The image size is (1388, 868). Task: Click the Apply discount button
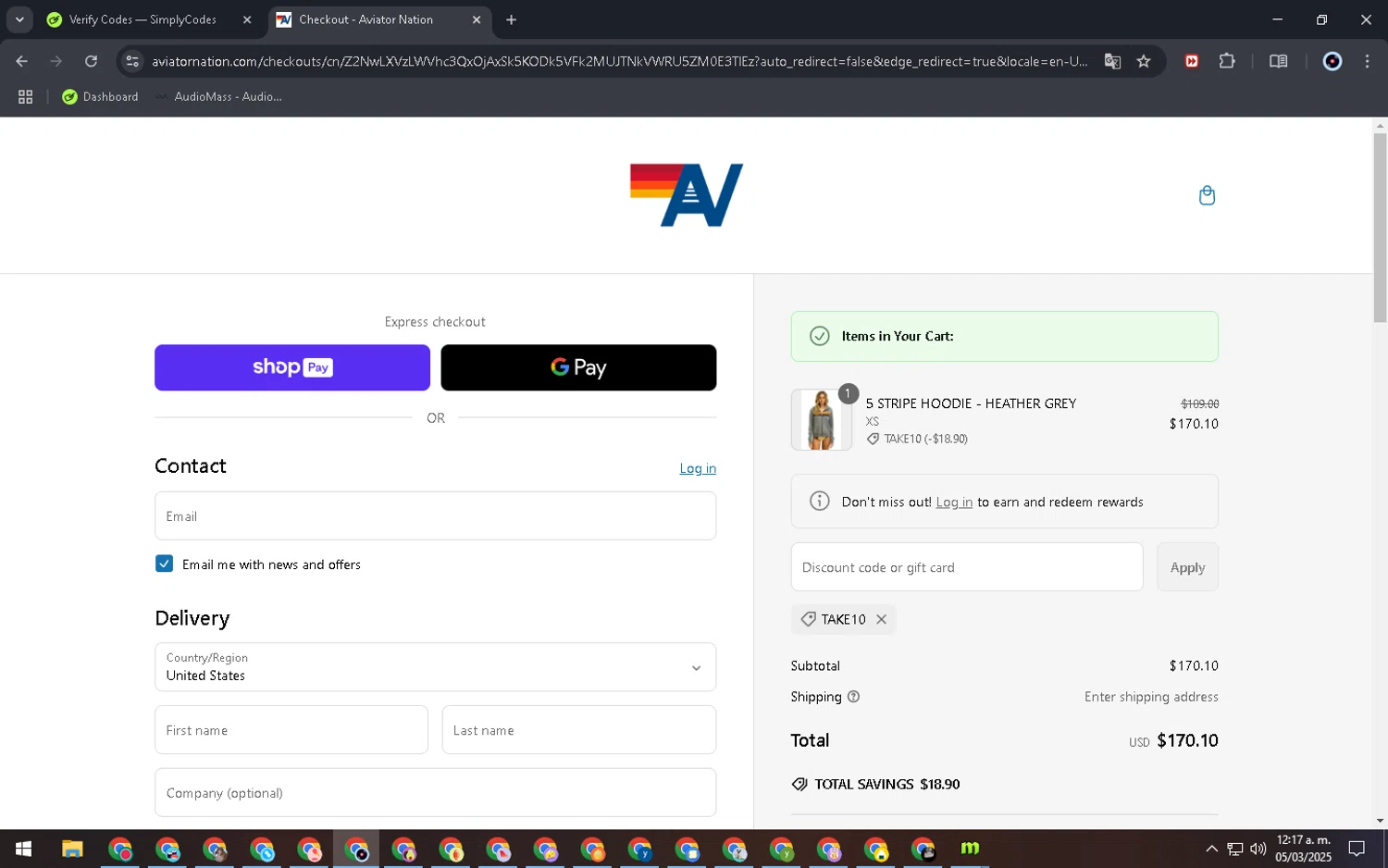point(1187,567)
